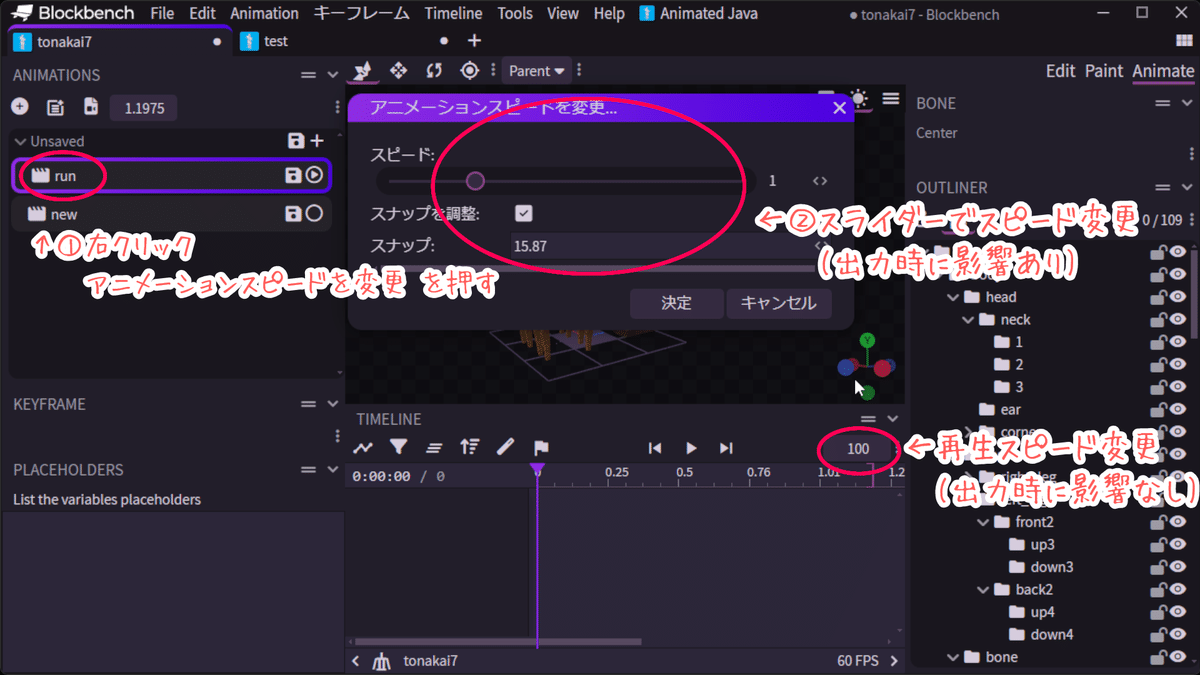The image size is (1200, 675).
Task: Click the keyframe filter icon in the Timeline
Action: pos(398,447)
